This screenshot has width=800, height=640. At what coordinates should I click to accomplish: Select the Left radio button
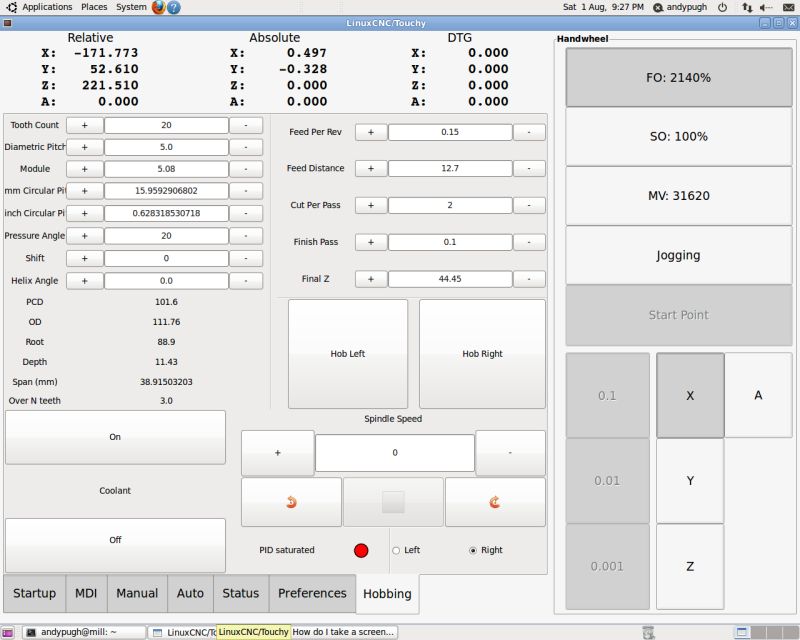(397, 550)
